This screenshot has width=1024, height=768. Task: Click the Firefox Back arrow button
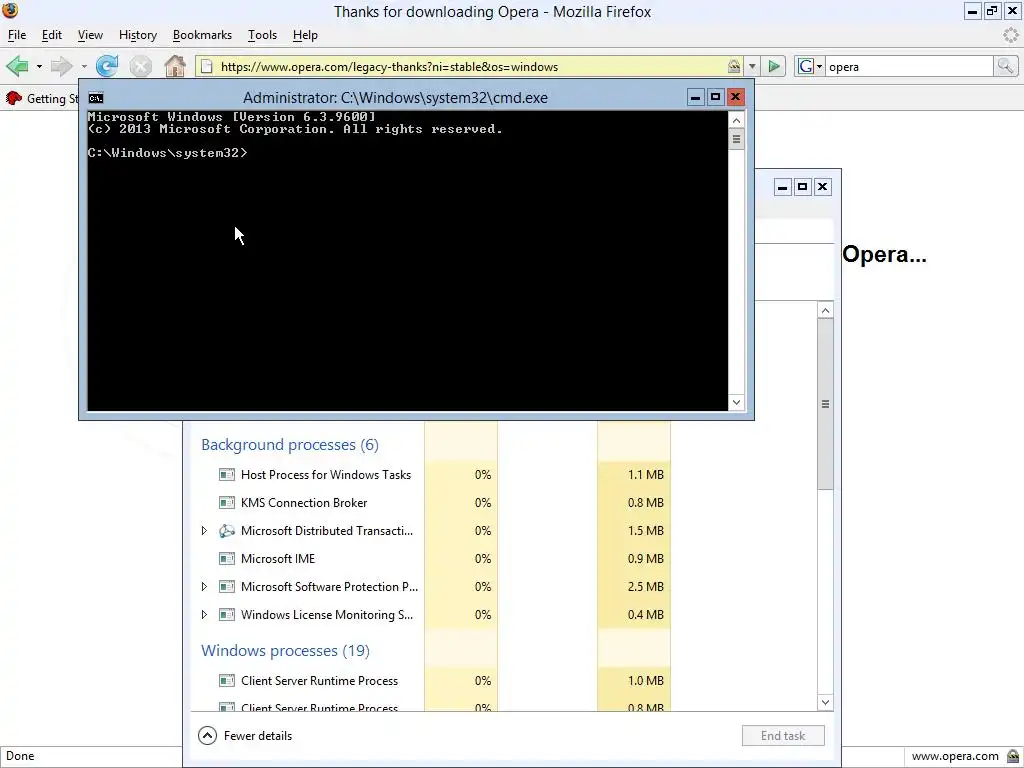[x=17, y=66]
